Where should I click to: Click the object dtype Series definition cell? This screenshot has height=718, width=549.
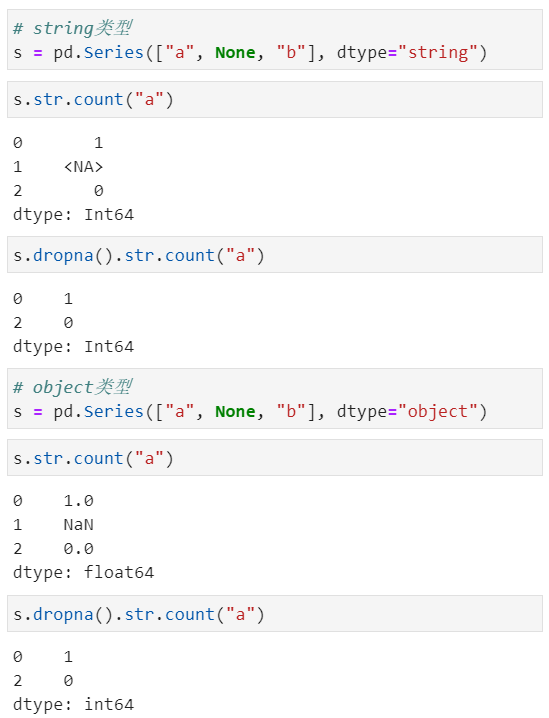(275, 399)
